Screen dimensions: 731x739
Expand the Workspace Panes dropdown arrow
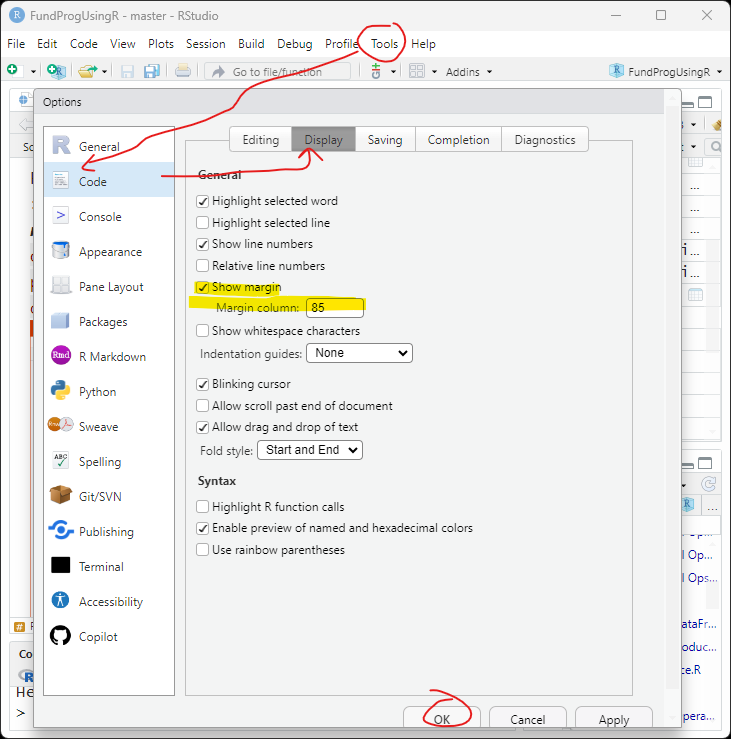pos(435,72)
